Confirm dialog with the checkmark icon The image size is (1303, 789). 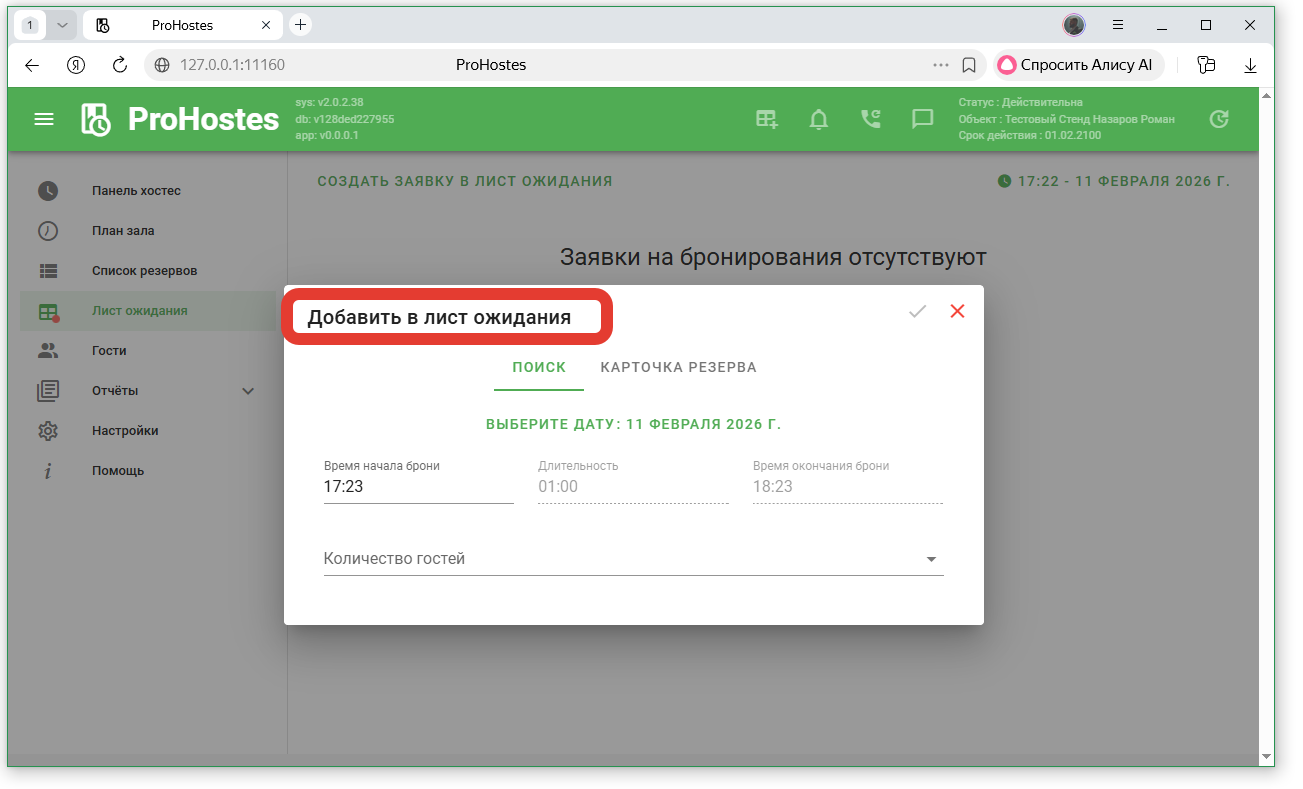(917, 311)
